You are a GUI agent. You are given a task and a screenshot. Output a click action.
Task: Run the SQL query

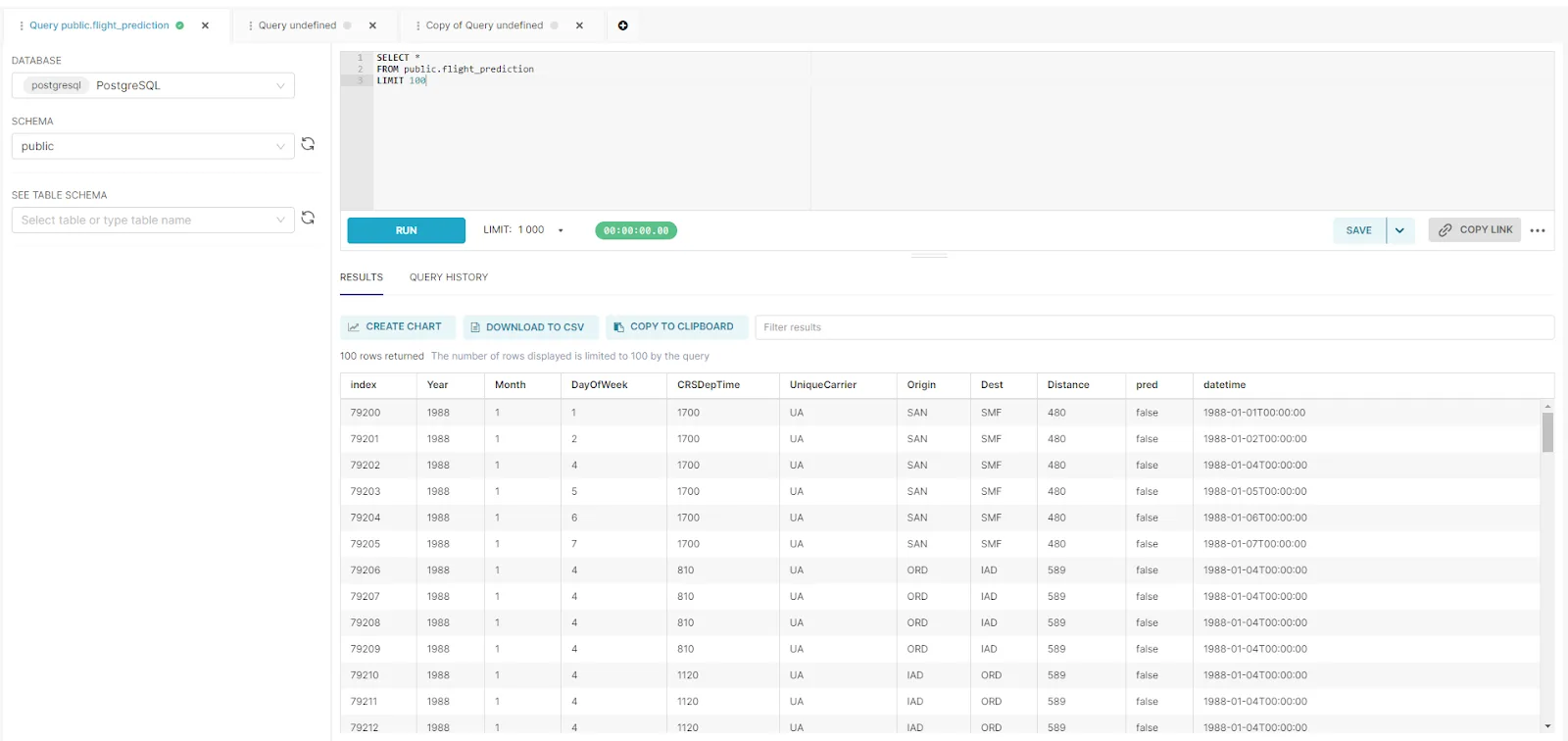(407, 230)
